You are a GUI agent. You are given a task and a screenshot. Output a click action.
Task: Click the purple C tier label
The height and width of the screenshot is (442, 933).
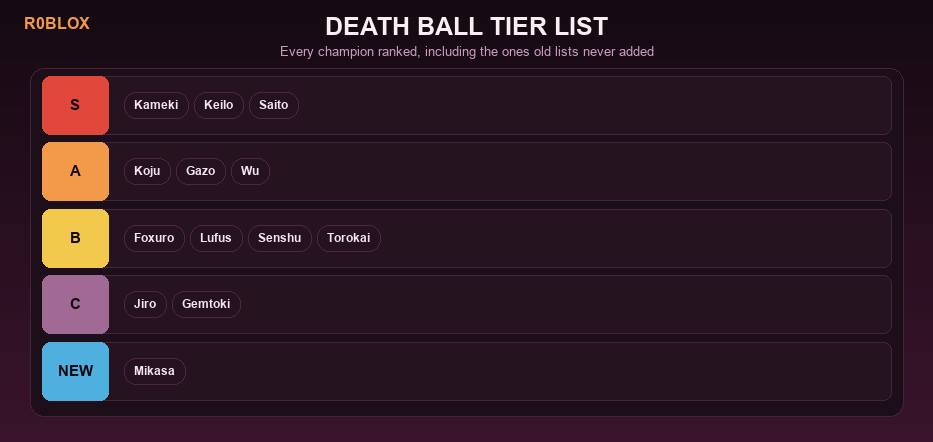(75, 304)
